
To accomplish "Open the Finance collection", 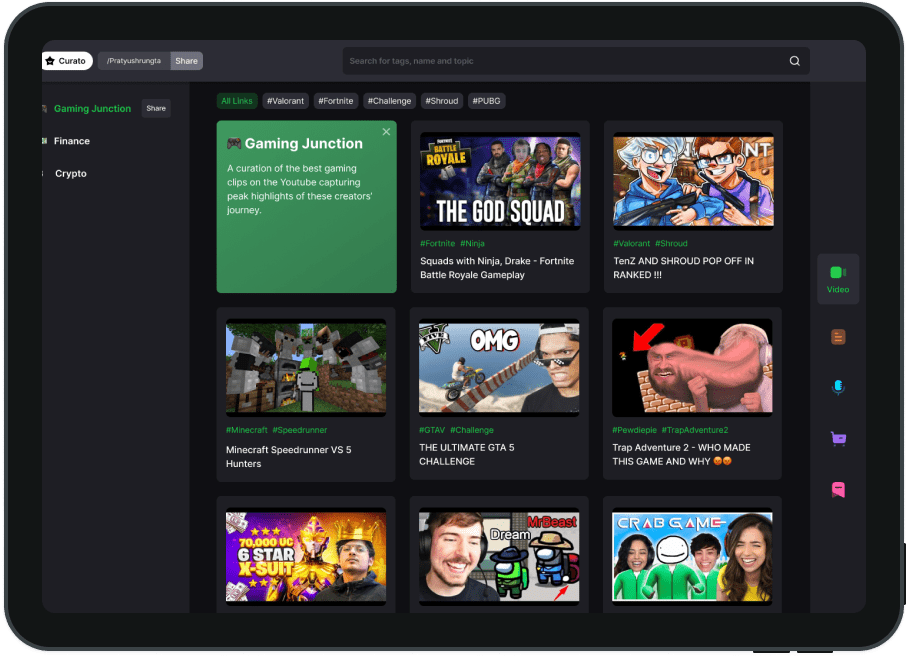I will [x=72, y=141].
